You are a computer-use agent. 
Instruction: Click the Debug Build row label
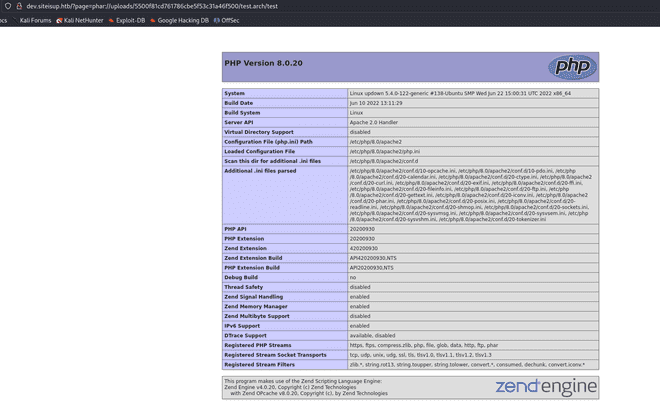coord(242,277)
